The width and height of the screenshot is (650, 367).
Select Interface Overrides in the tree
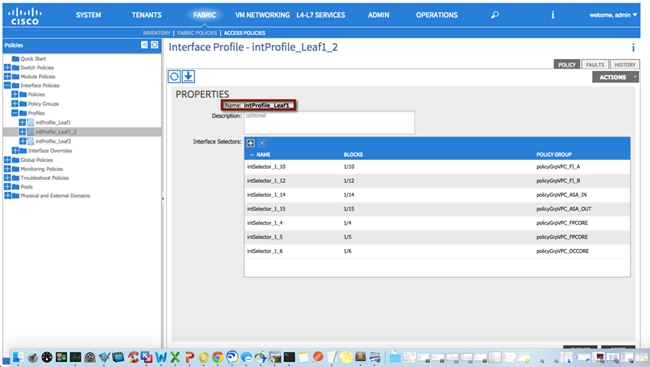click(x=50, y=151)
